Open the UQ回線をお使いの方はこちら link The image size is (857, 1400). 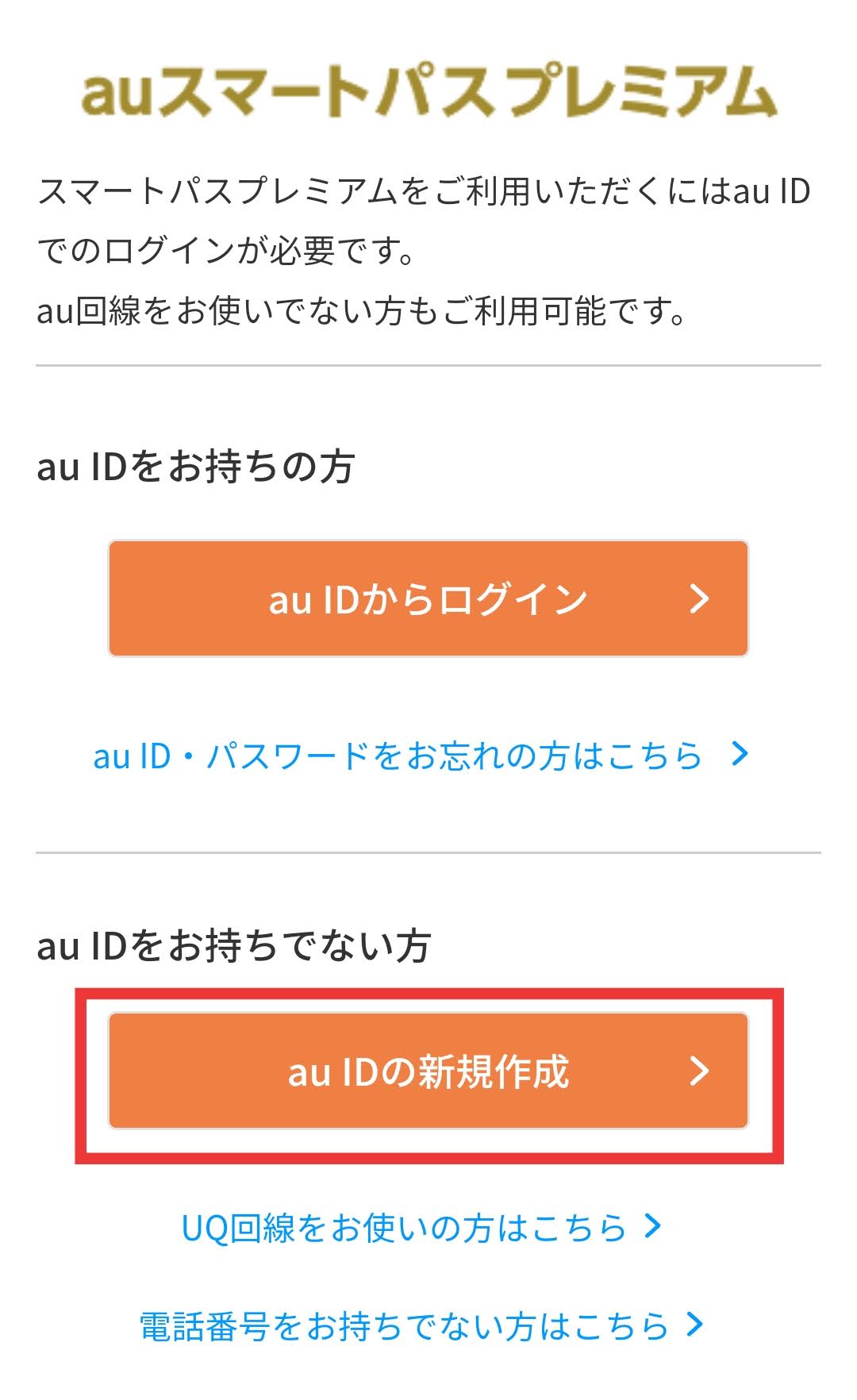pyautogui.click(x=404, y=1228)
